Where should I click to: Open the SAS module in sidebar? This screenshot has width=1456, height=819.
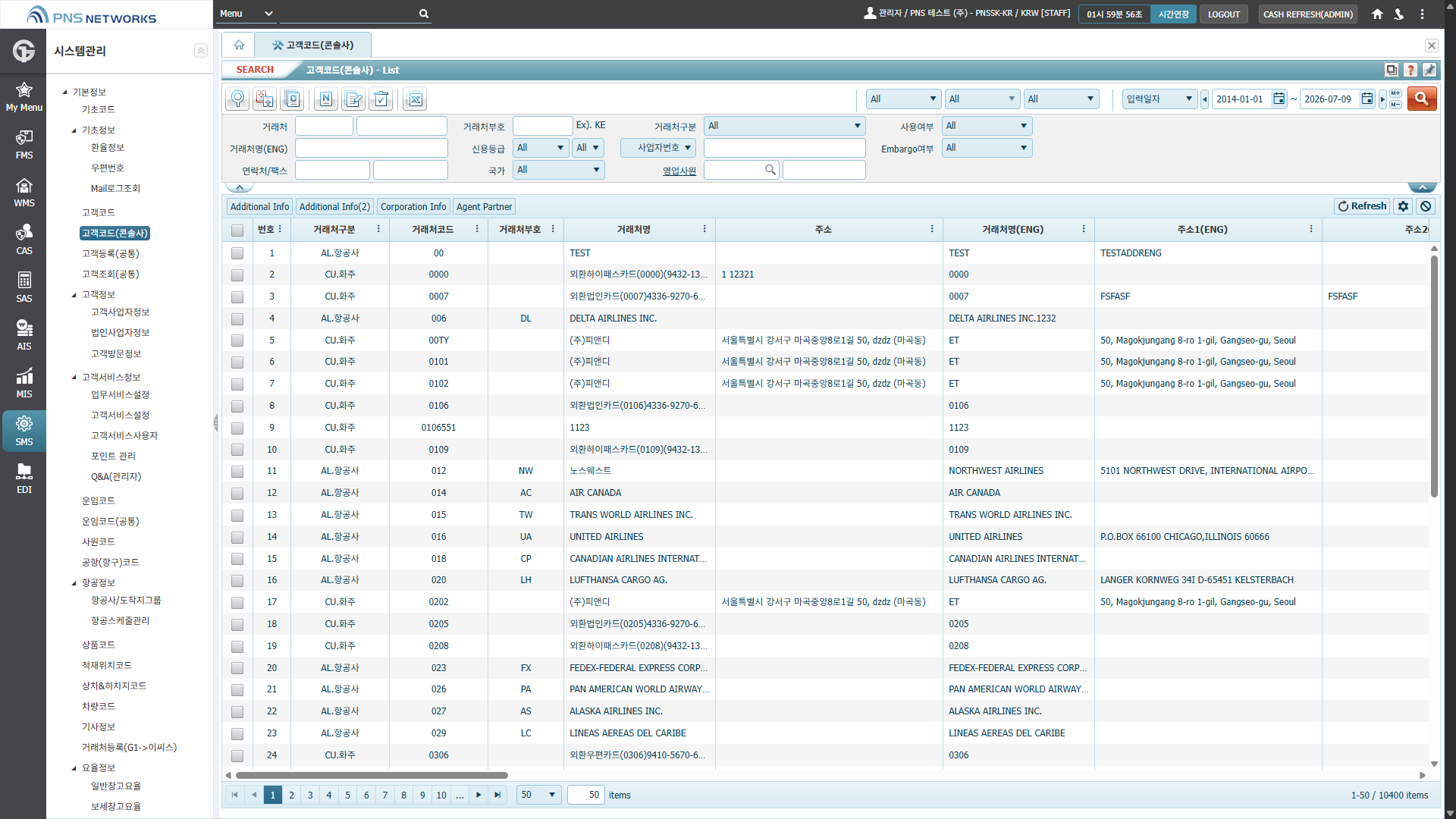click(24, 287)
